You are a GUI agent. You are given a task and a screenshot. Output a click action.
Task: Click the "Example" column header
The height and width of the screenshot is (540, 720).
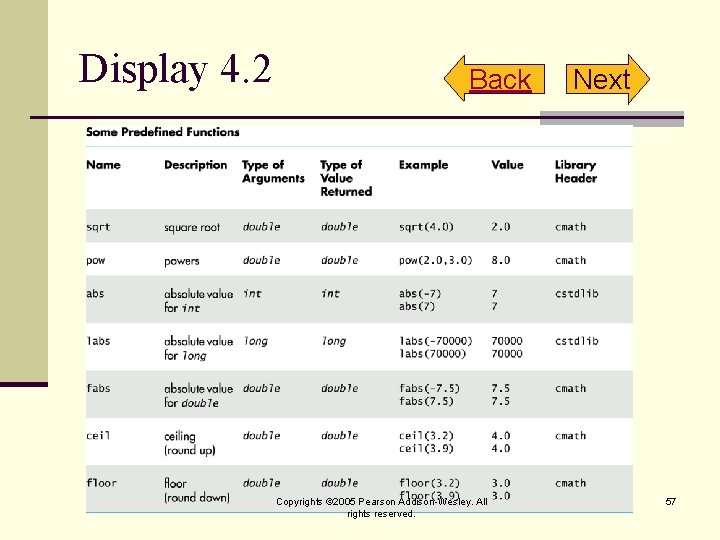coord(423,165)
